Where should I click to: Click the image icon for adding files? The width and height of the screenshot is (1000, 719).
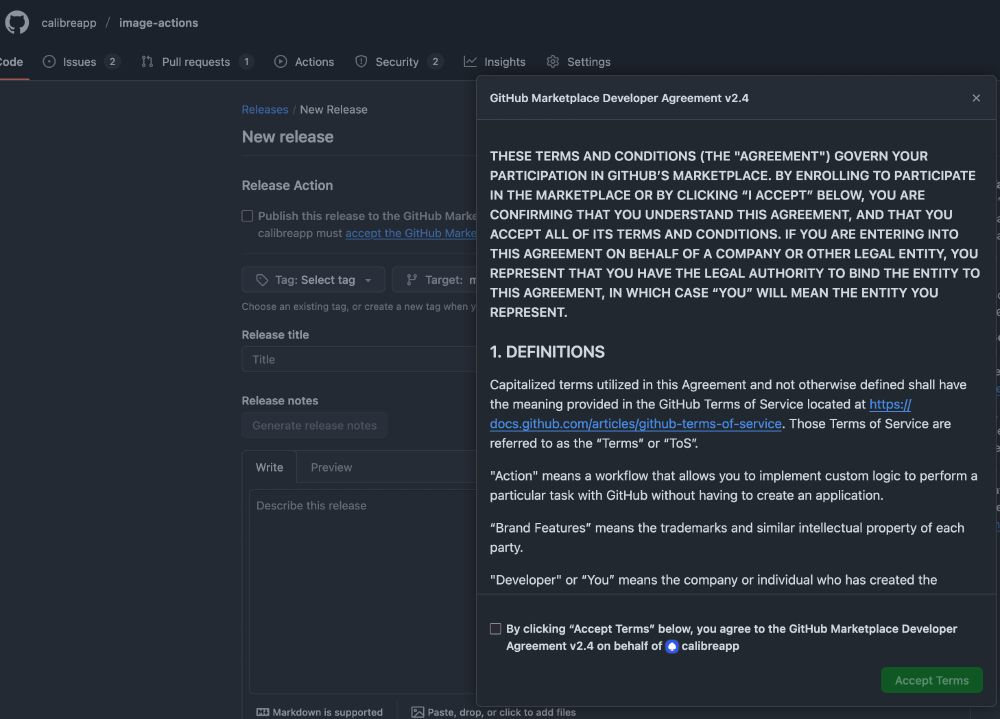(x=418, y=712)
